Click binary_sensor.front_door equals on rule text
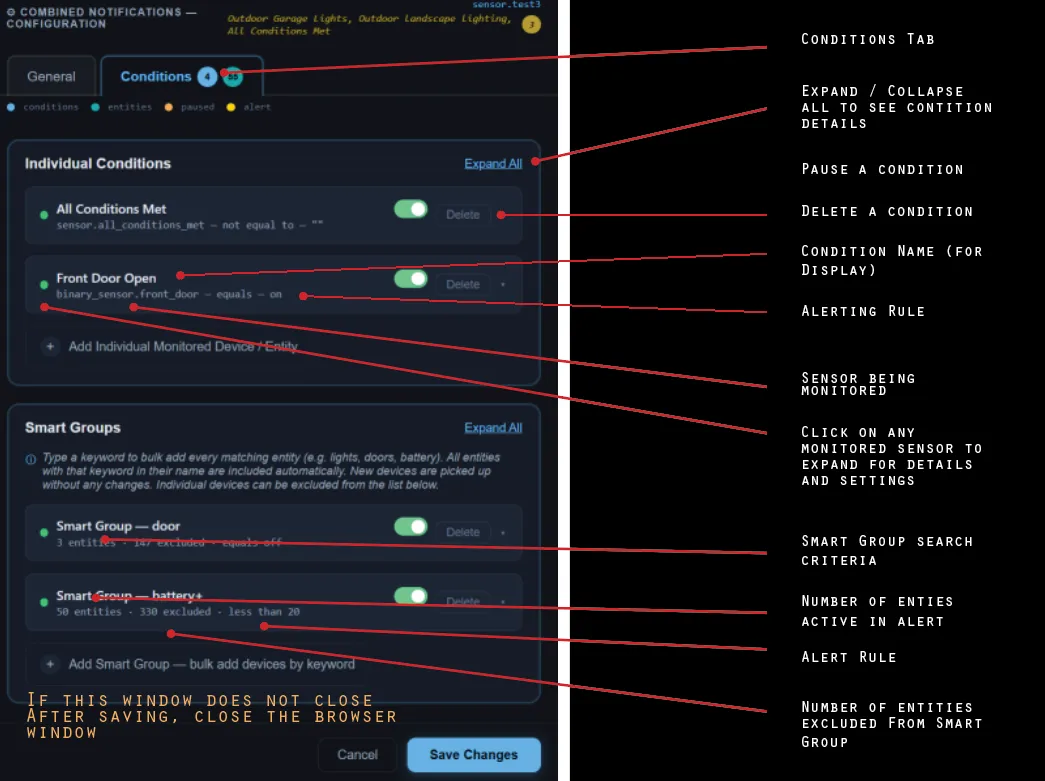The width and height of the screenshot is (1045, 781). 169,295
